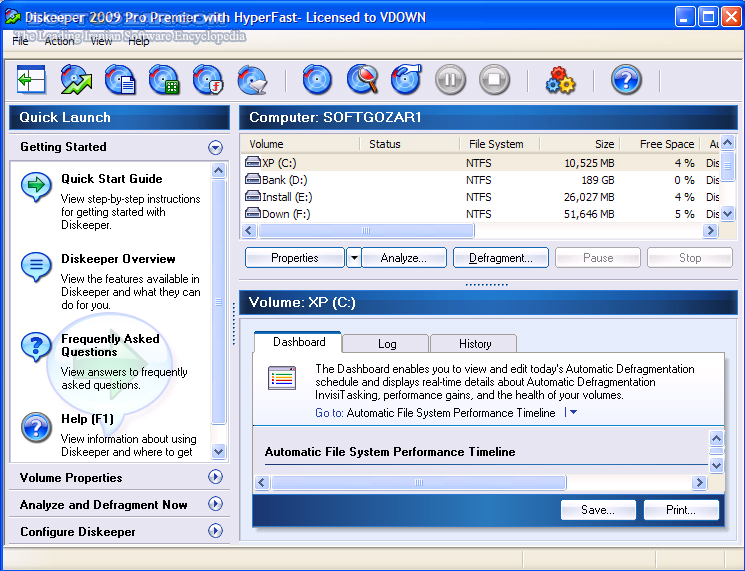Screen dimensions: 745x571
Task: Click the Stop button below volume list
Action: (690, 258)
